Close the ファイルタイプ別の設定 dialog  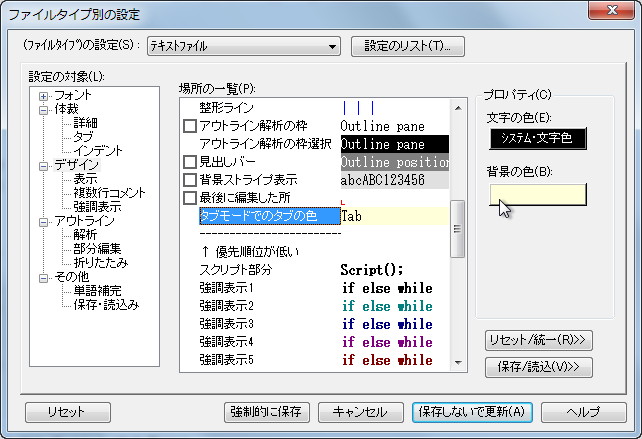click(x=612, y=10)
